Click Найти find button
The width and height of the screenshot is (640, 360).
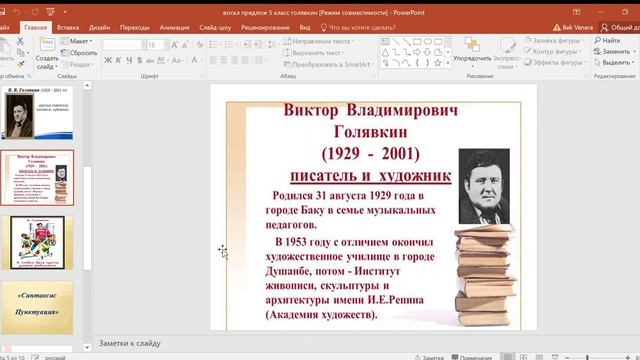pos(607,40)
